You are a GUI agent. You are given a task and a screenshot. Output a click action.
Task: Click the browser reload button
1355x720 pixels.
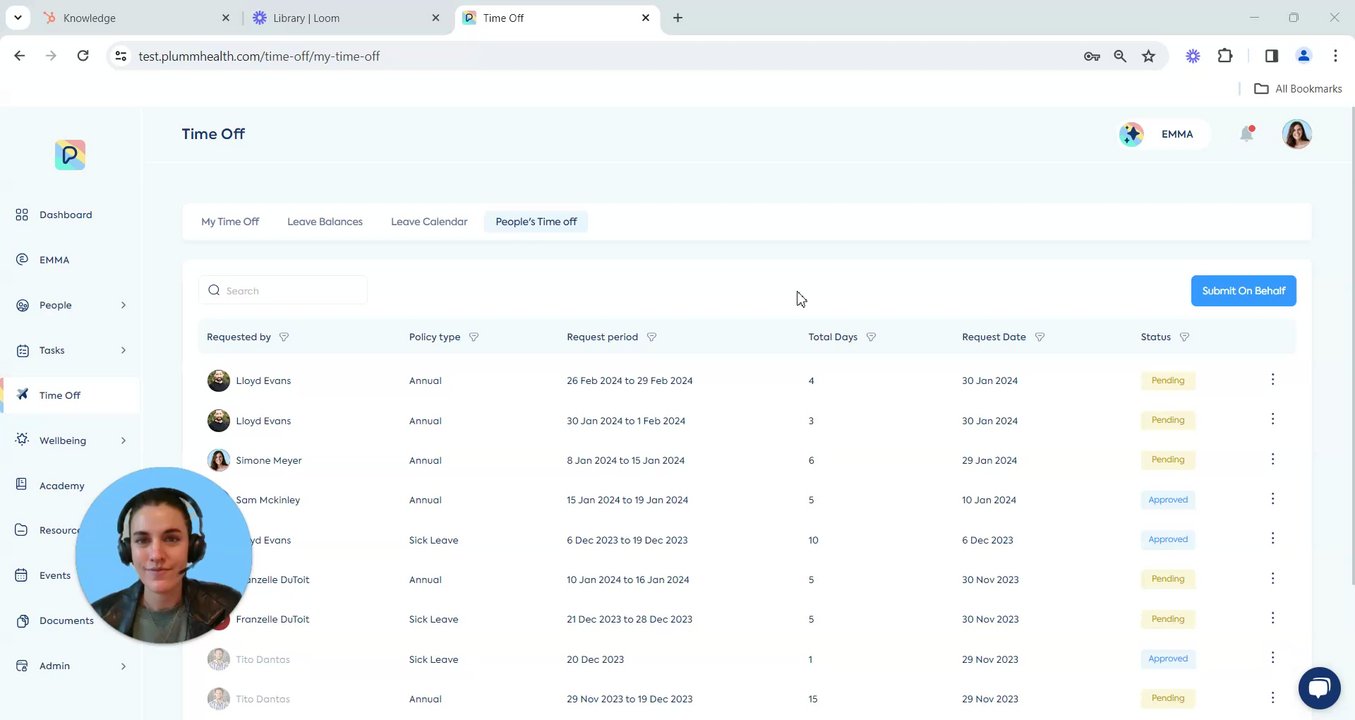(x=83, y=56)
